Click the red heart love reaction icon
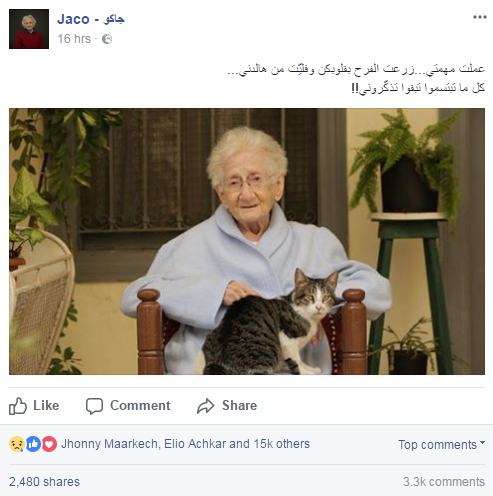 click(49, 444)
